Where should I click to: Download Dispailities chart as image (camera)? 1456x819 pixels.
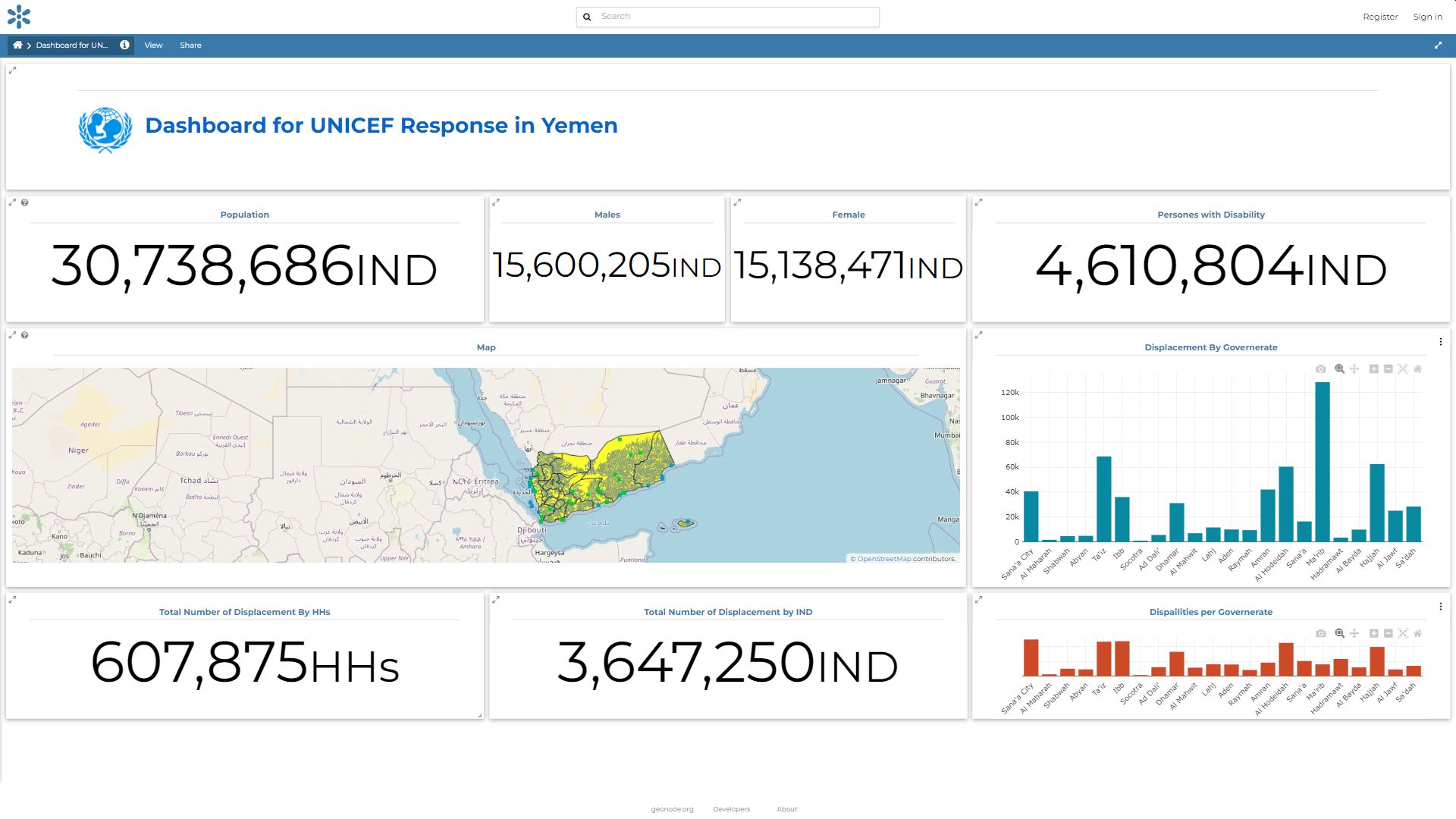pos(1320,634)
